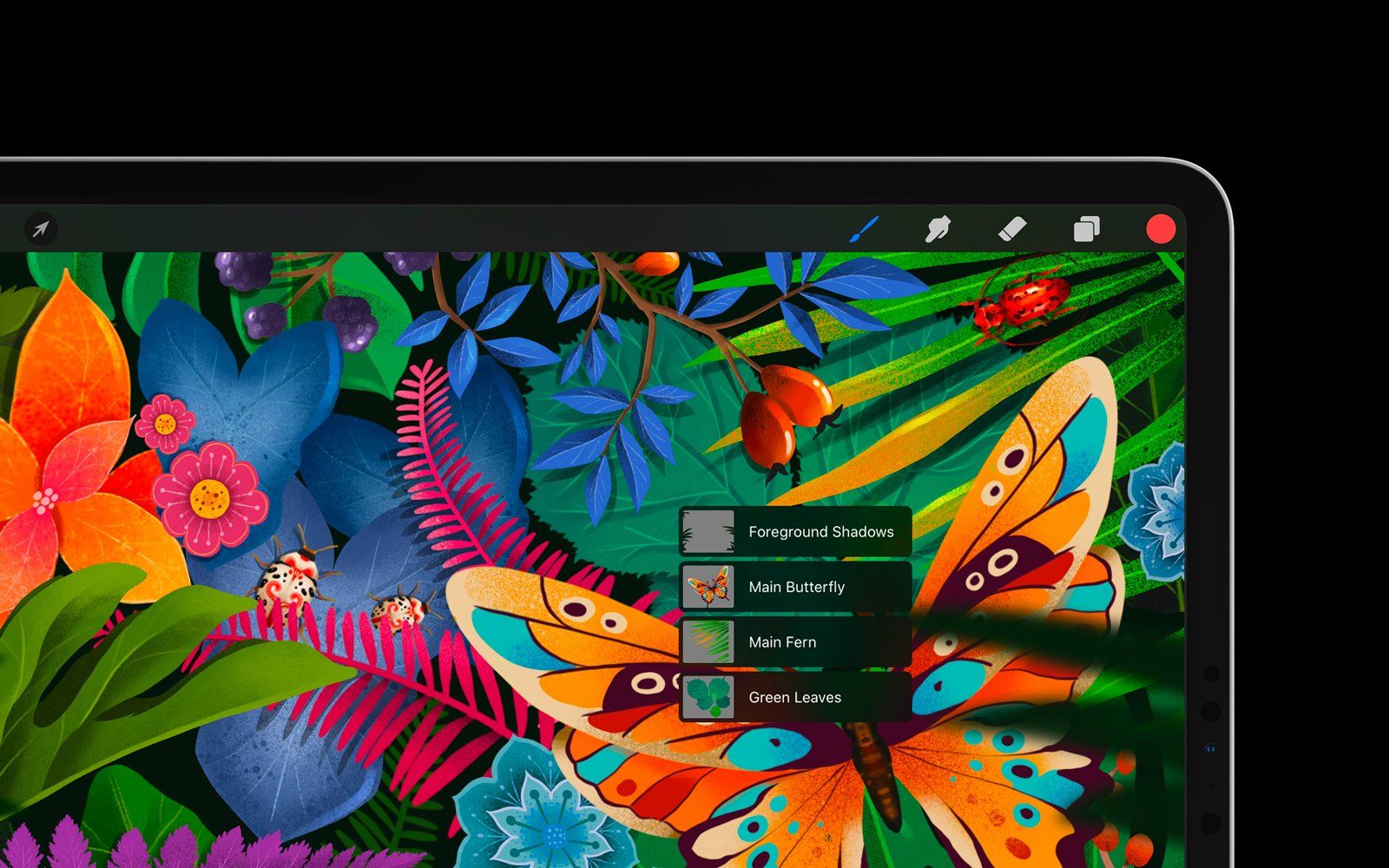The width and height of the screenshot is (1389, 868).
Task: Select the Eraser tool
Action: (x=1012, y=229)
